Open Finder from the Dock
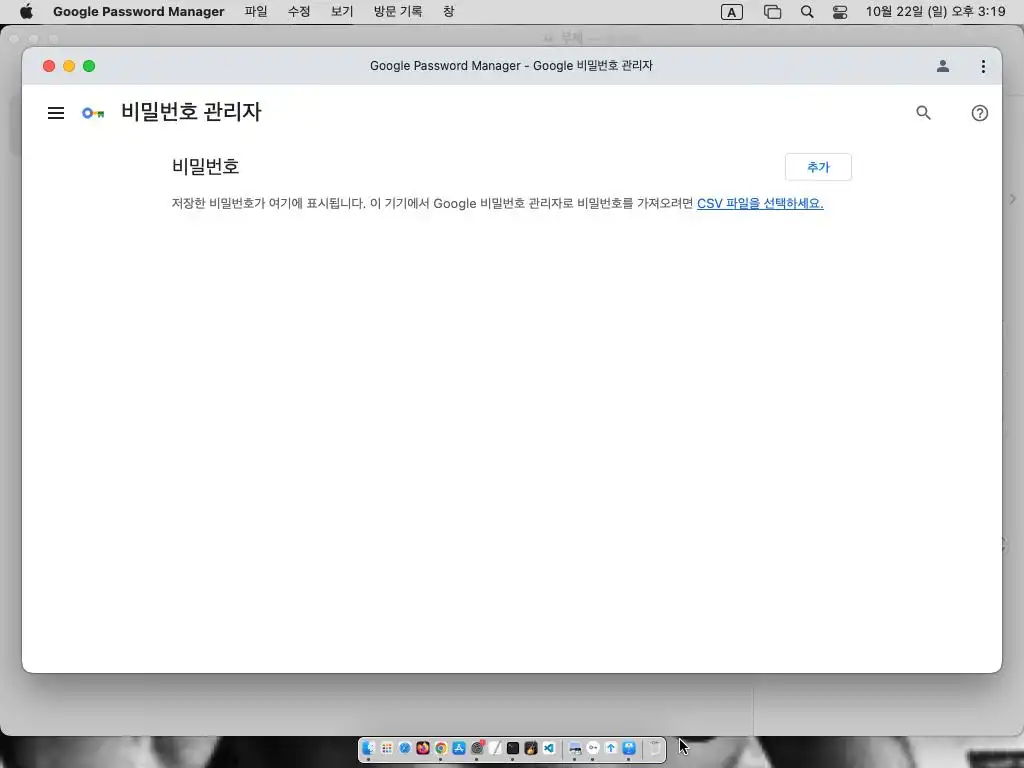Image resolution: width=1024 pixels, height=768 pixels. click(x=368, y=748)
